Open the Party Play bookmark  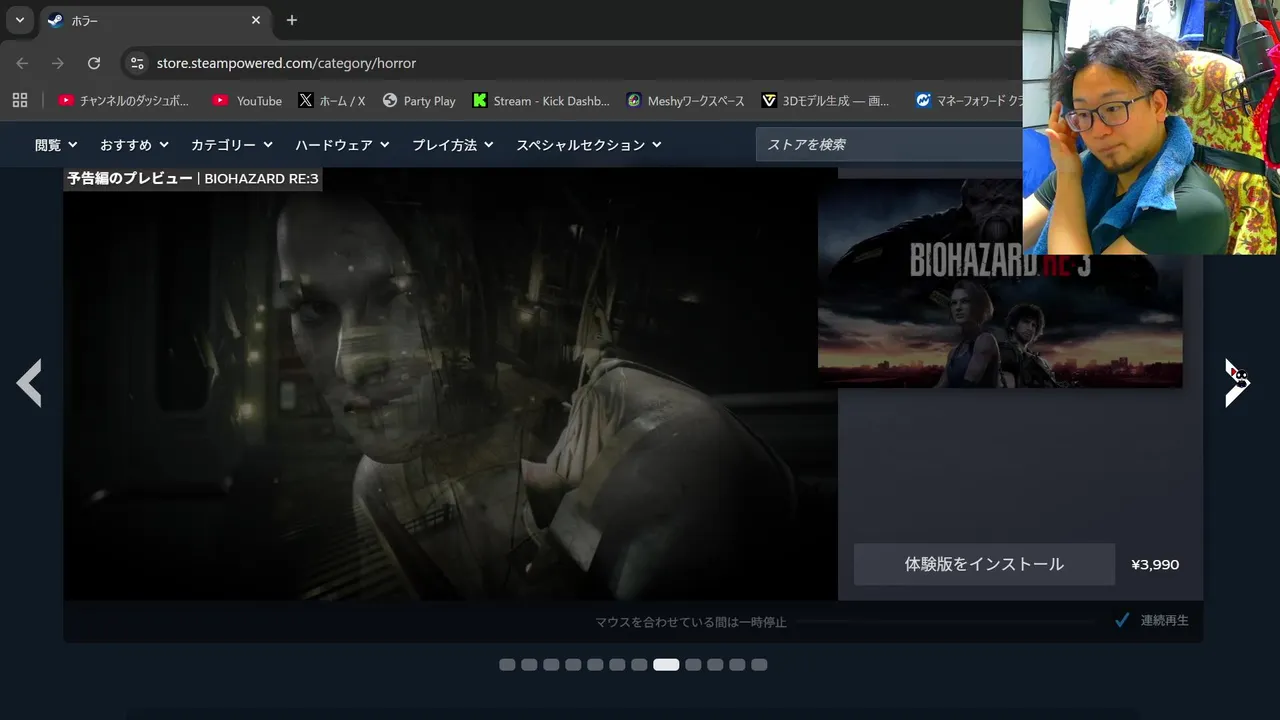coord(419,101)
